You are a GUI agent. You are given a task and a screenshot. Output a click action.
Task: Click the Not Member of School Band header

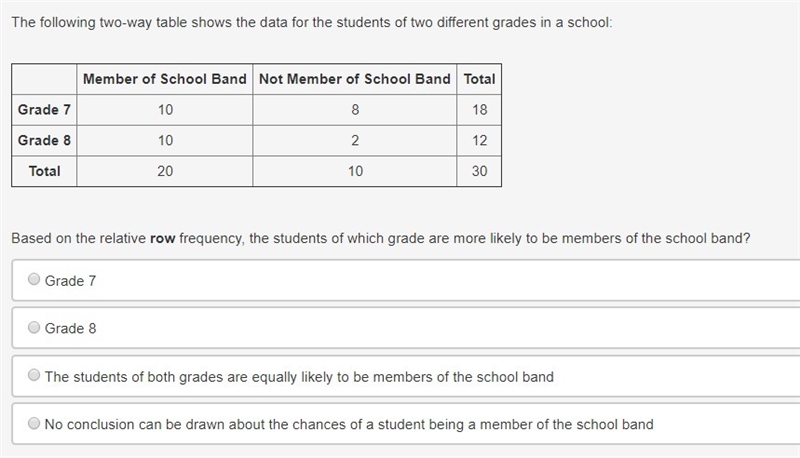tap(355, 79)
